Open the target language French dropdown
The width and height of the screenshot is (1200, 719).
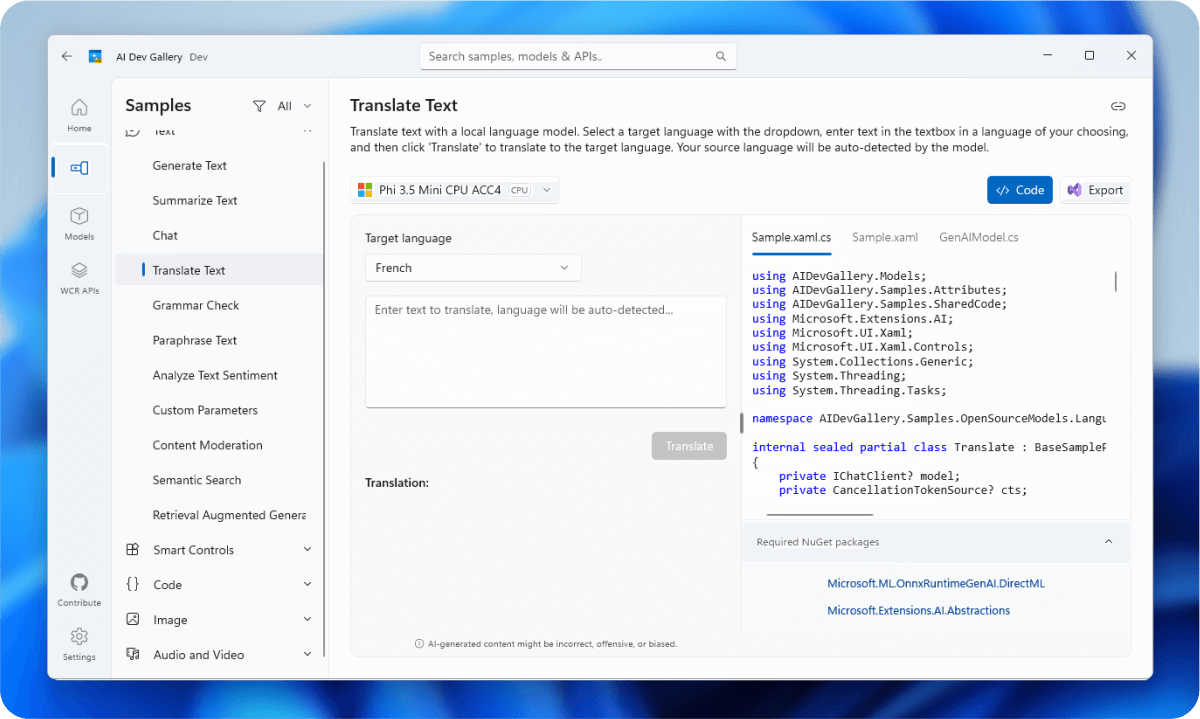pyautogui.click(x=472, y=267)
